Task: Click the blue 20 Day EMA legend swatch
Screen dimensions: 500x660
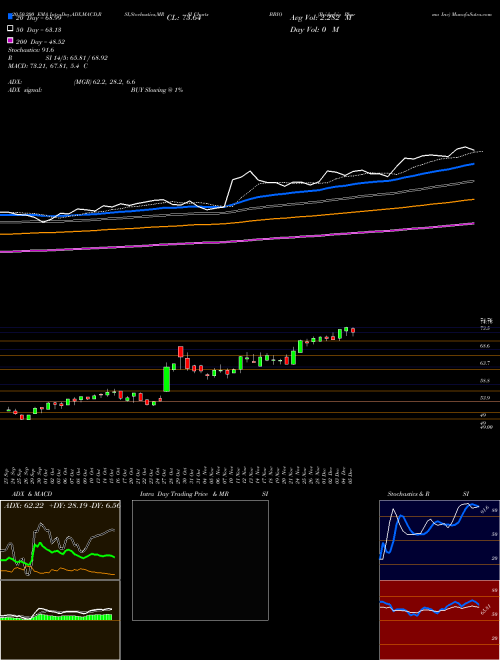Action: [11, 17]
